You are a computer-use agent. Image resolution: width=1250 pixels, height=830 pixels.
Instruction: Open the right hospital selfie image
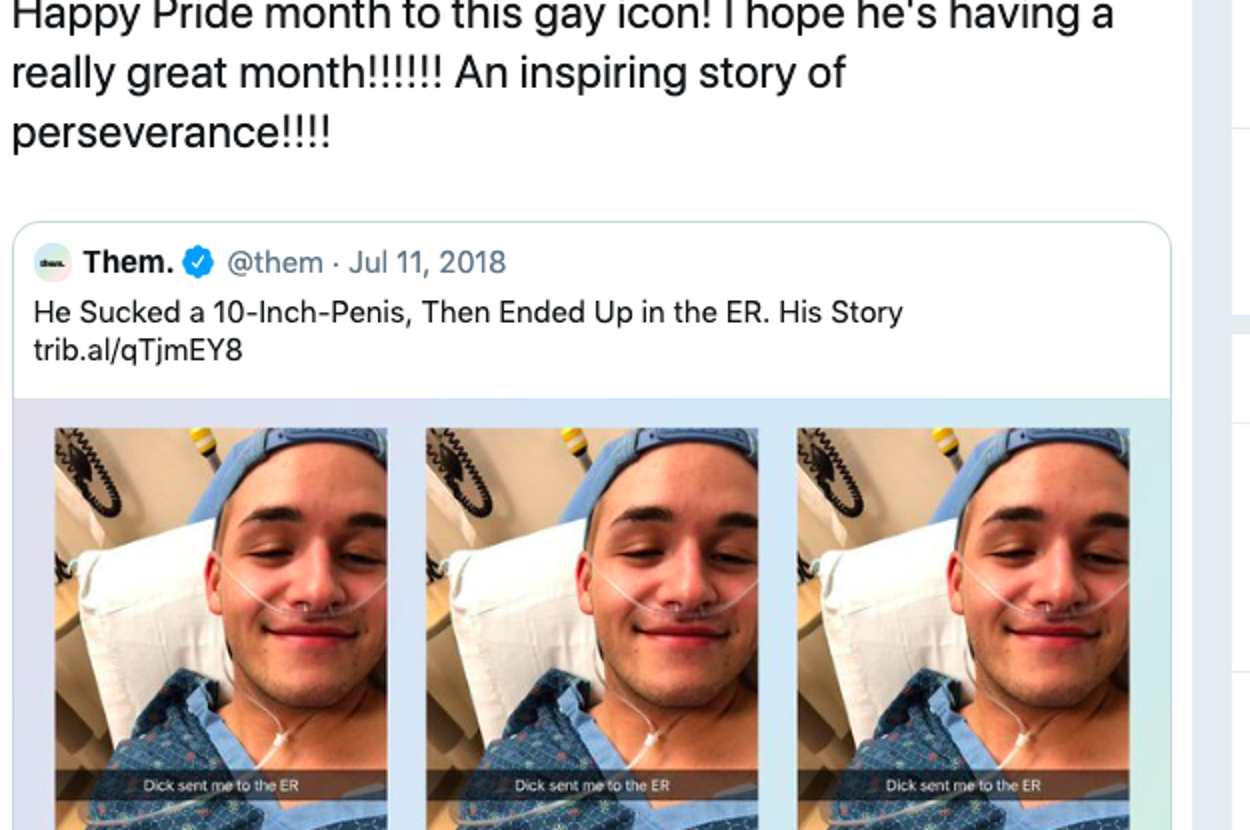pos(963,600)
